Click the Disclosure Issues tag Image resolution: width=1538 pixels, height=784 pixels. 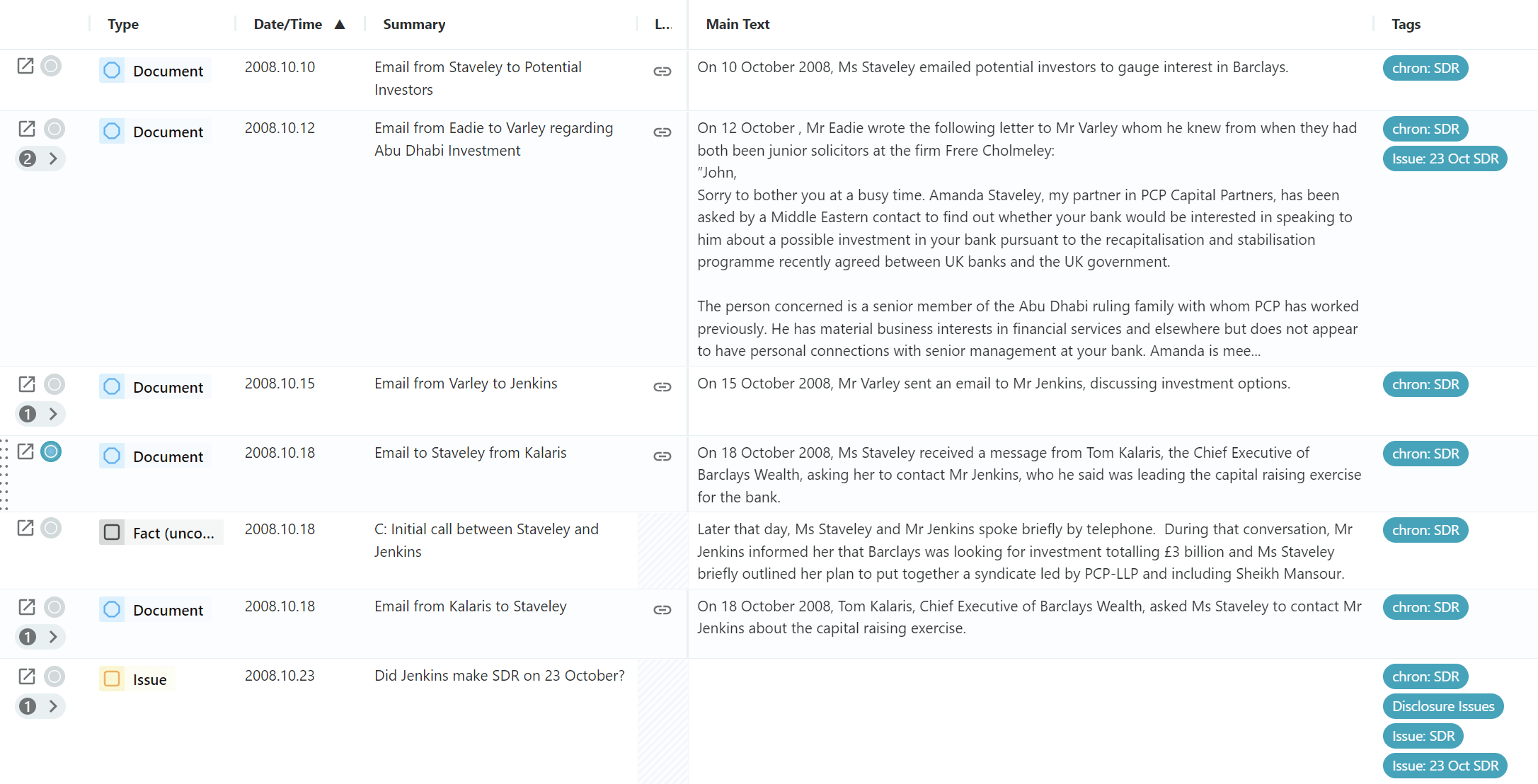(1443, 706)
